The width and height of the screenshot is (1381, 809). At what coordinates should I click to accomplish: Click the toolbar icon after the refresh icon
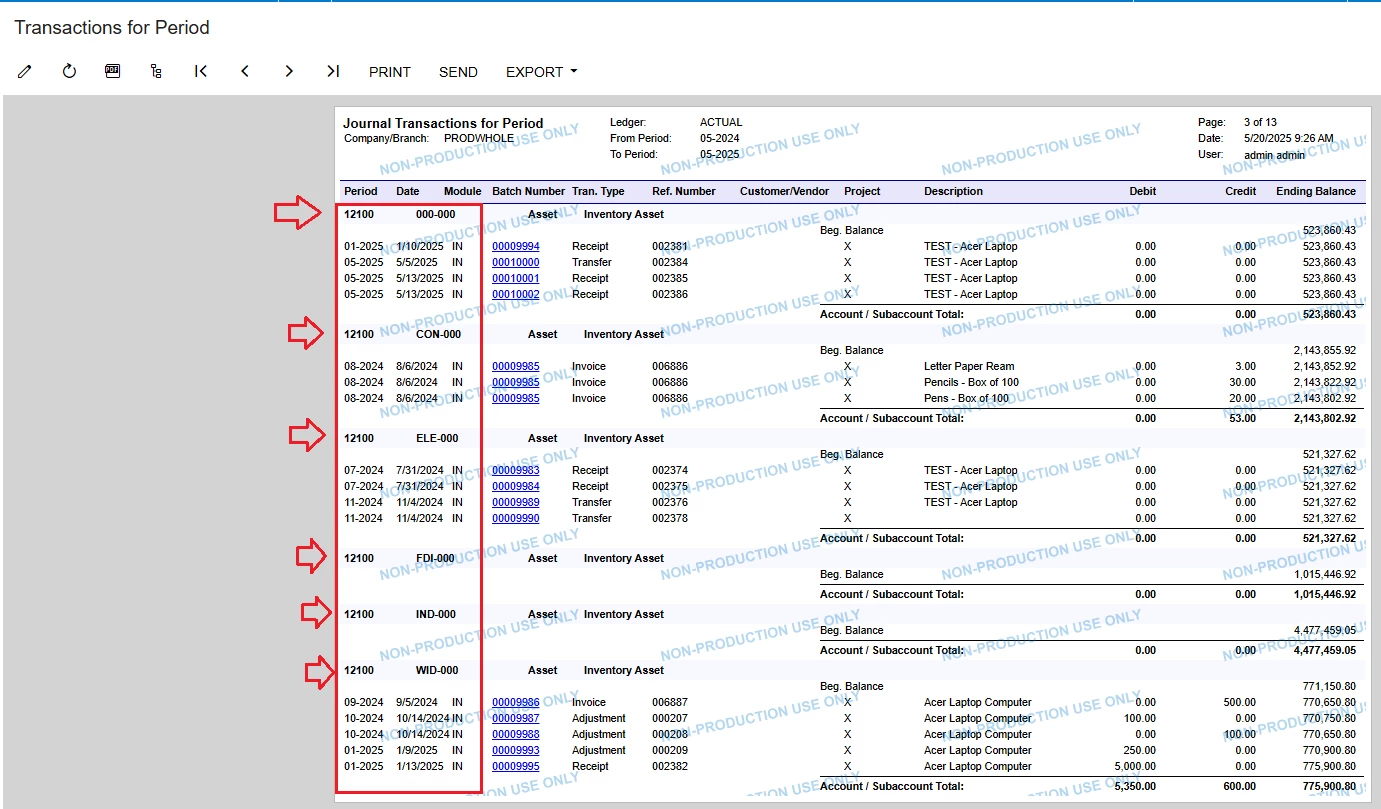point(113,72)
